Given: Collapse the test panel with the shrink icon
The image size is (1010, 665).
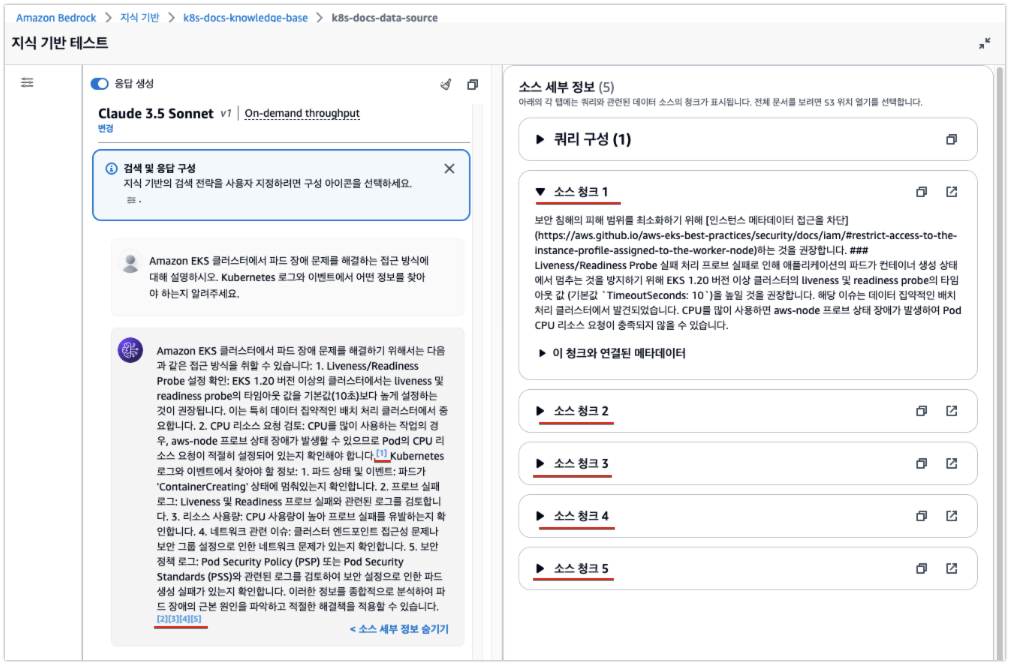Looking at the screenshot, I should pyautogui.click(x=984, y=43).
